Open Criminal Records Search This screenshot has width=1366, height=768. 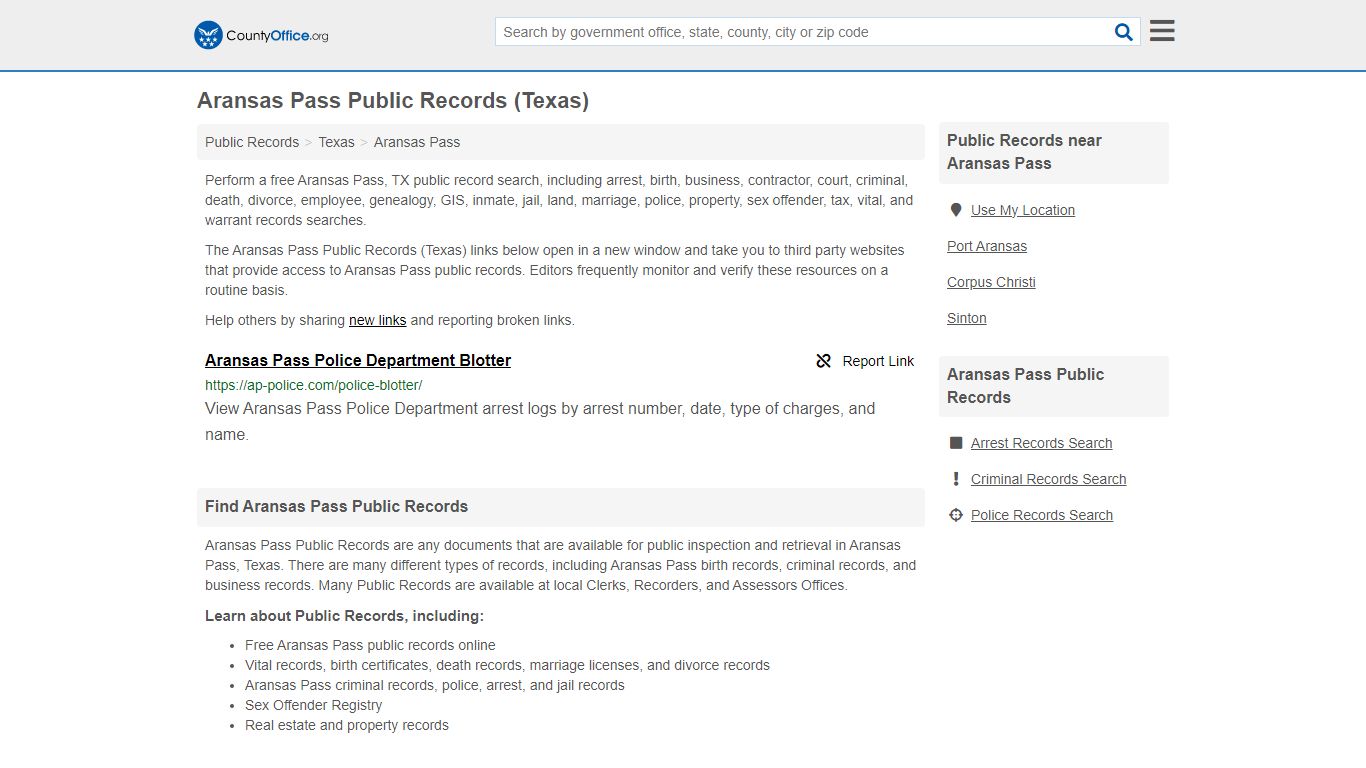click(1048, 479)
